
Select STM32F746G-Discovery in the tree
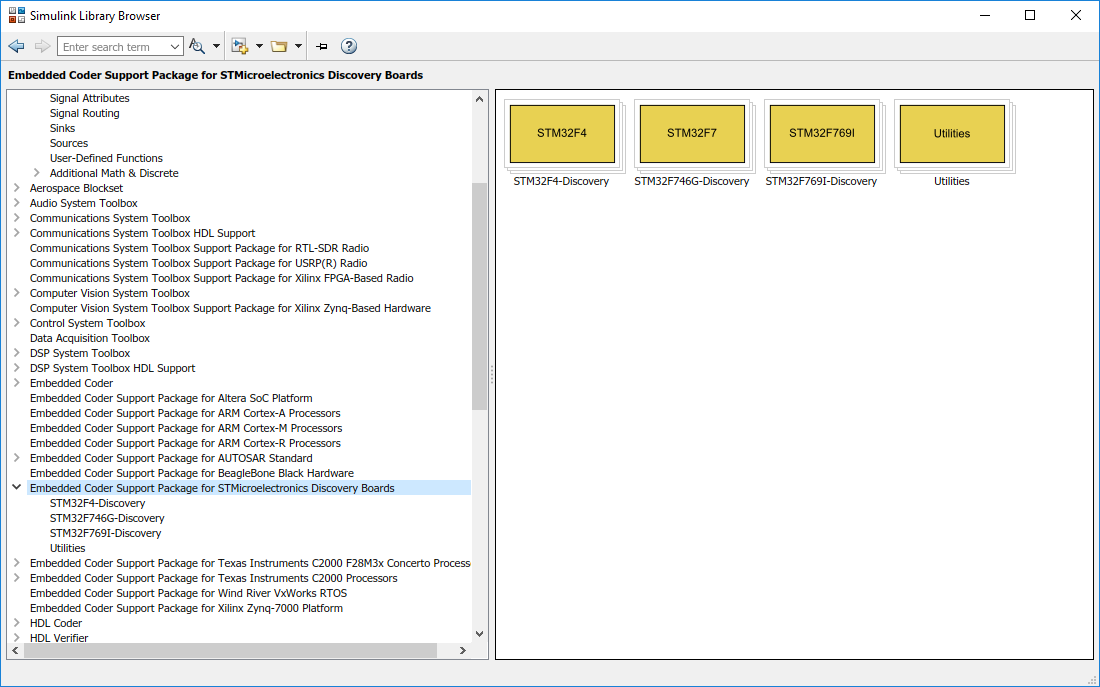pyautogui.click(x=107, y=518)
